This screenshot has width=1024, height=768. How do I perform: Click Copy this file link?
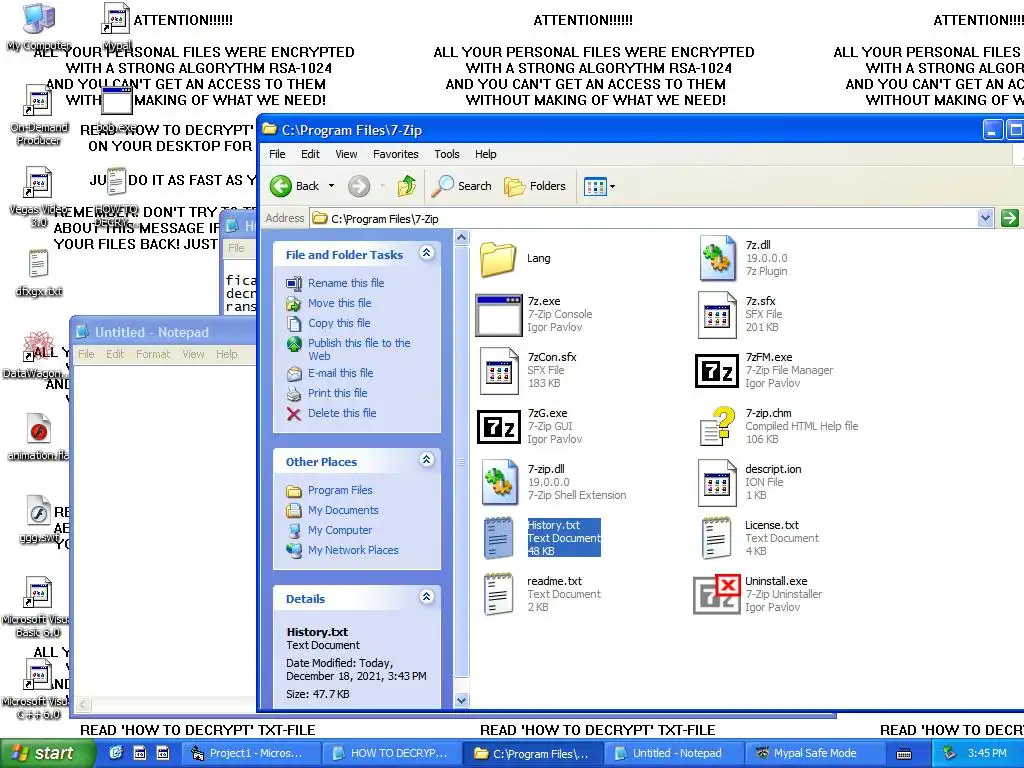tap(339, 323)
